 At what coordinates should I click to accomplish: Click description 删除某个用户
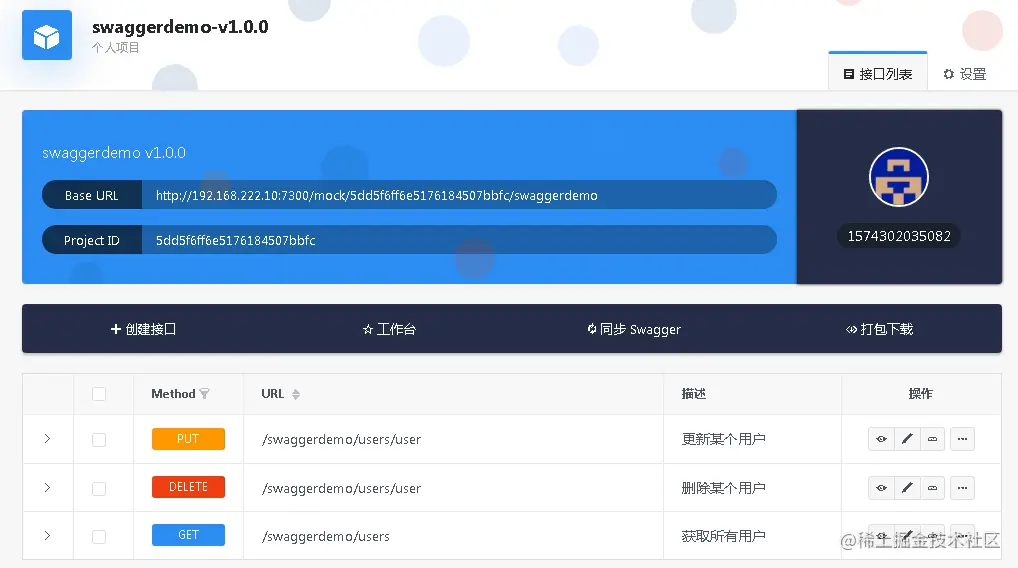(723, 488)
